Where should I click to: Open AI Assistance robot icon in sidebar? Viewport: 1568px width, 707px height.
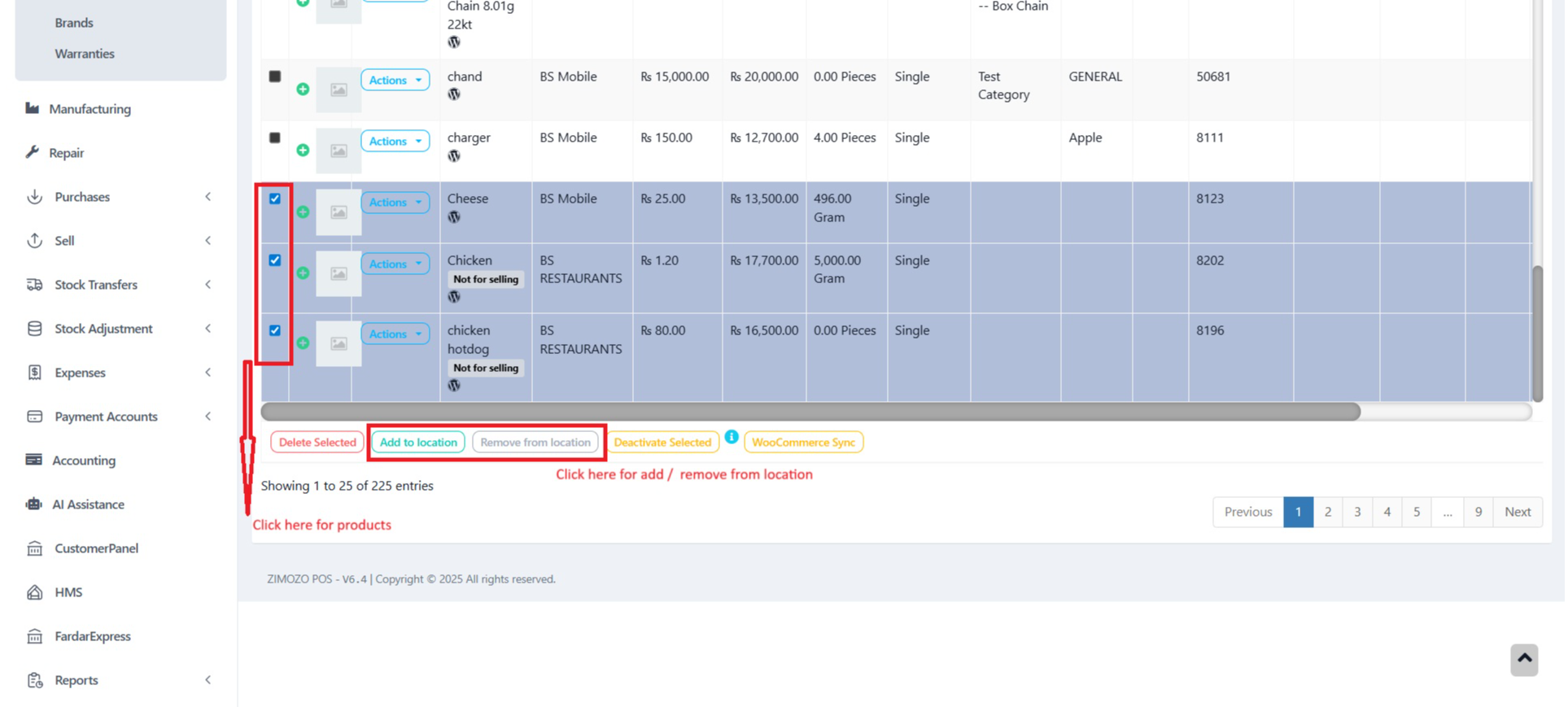[33, 504]
